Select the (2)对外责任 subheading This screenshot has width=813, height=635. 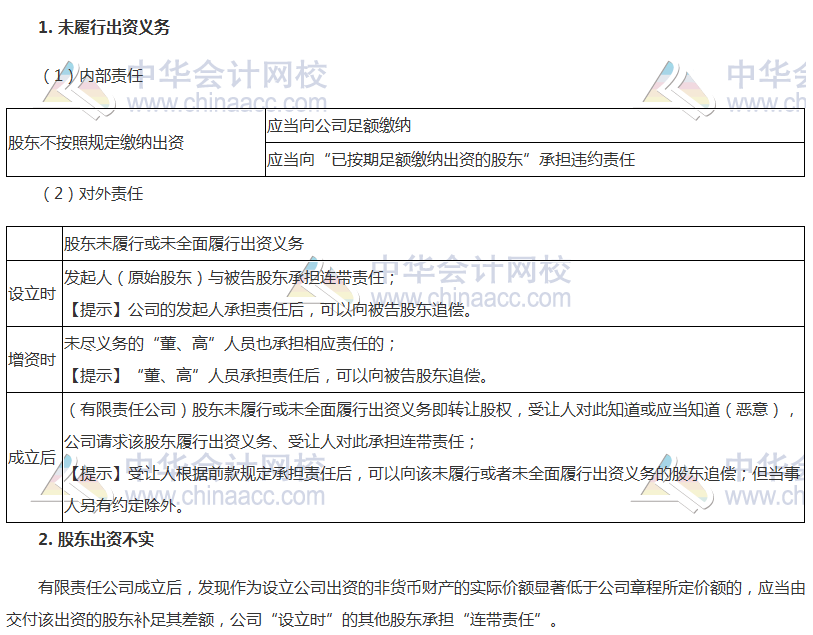tap(92, 193)
